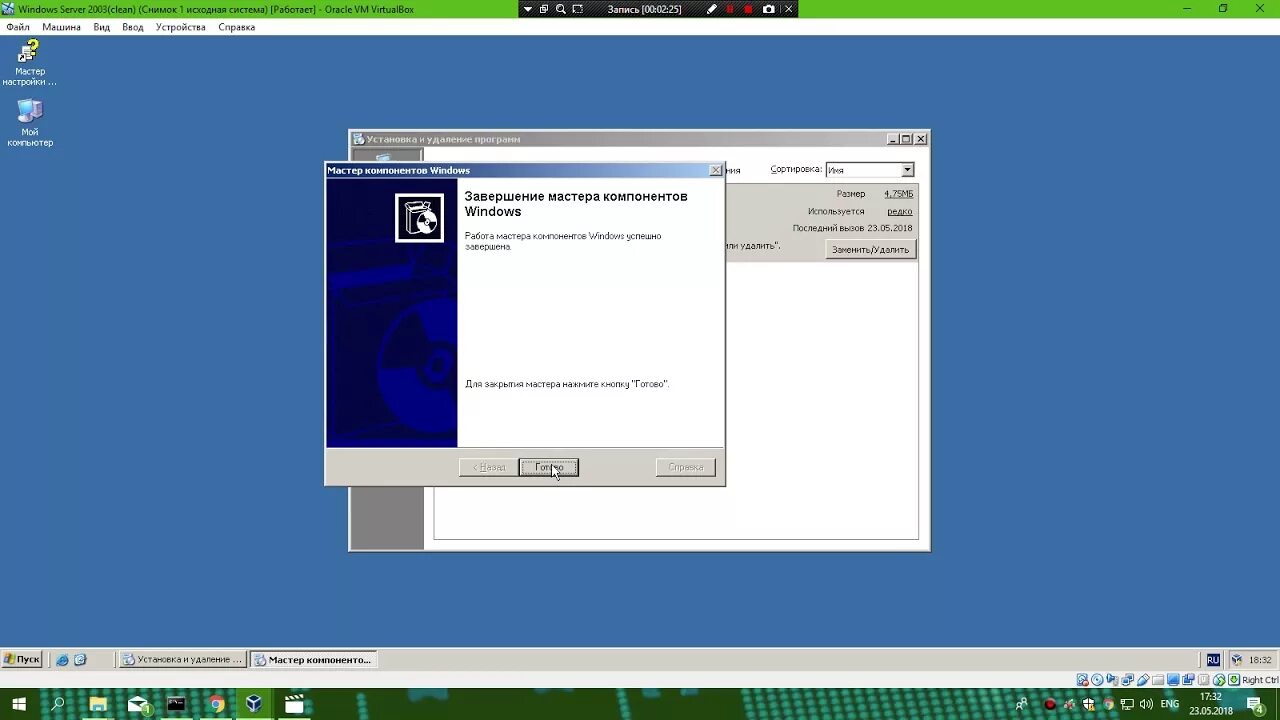Open the video clapperboard taskbar app

click(x=294, y=704)
